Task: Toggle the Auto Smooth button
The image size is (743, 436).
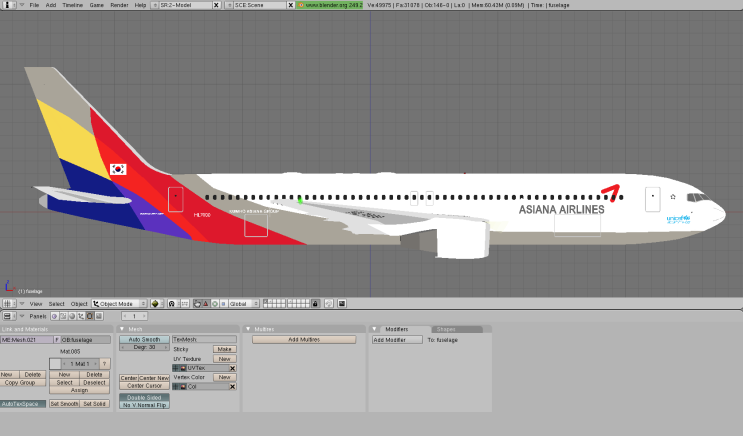Action: [x=144, y=339]
